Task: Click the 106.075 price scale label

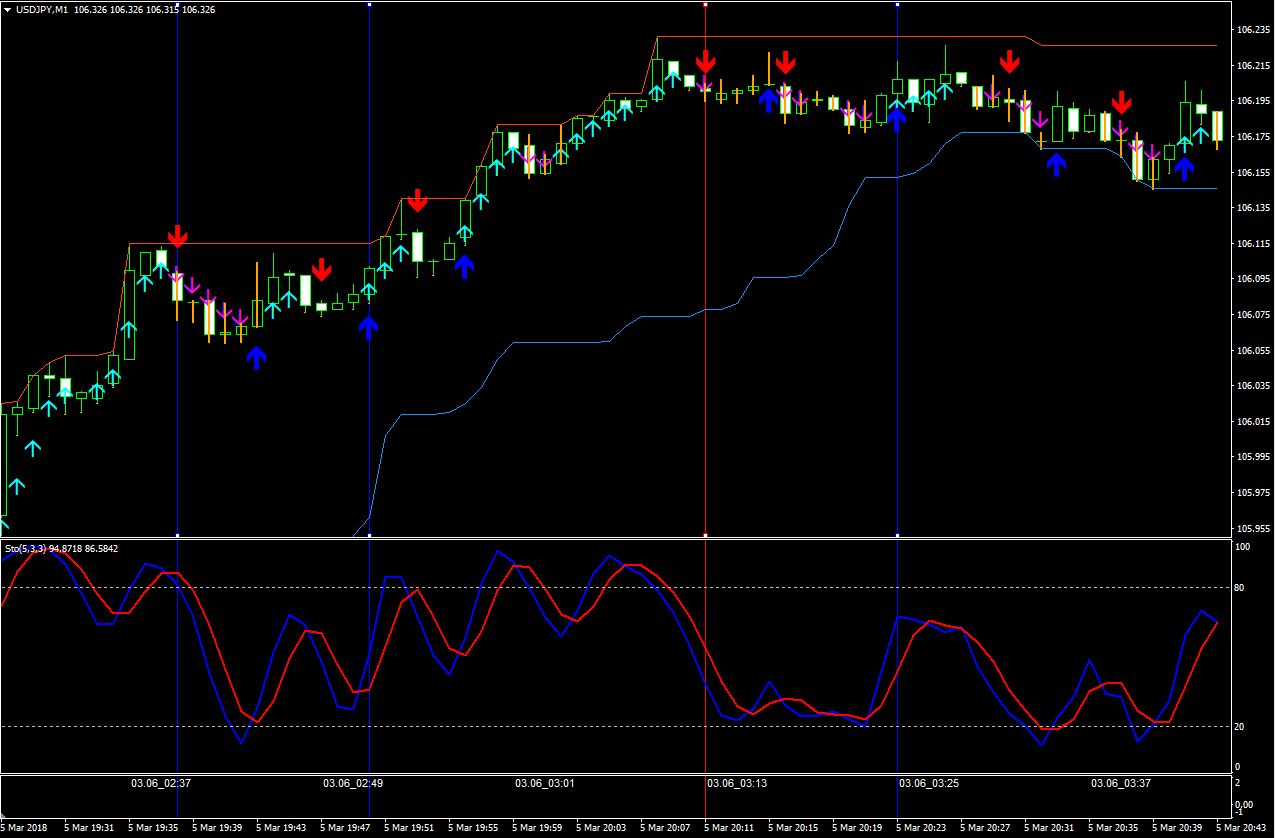Action: [x=1252, y=315]
